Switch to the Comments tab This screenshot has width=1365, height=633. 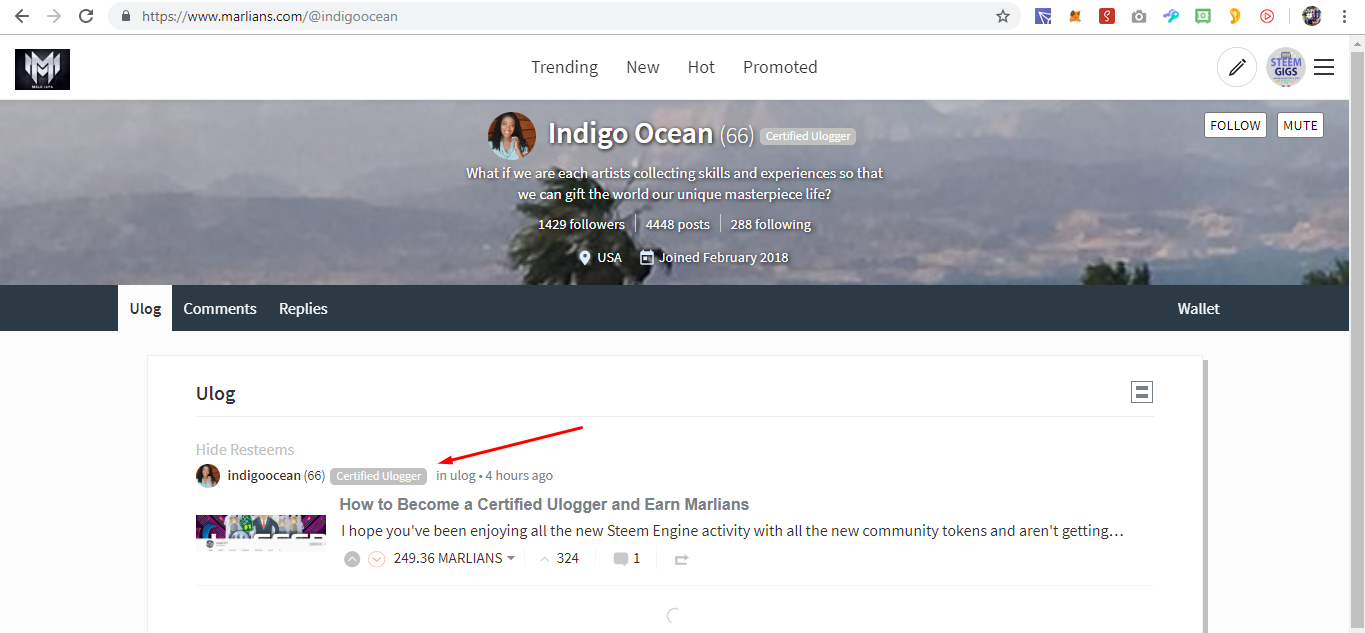tap(220, 308)
